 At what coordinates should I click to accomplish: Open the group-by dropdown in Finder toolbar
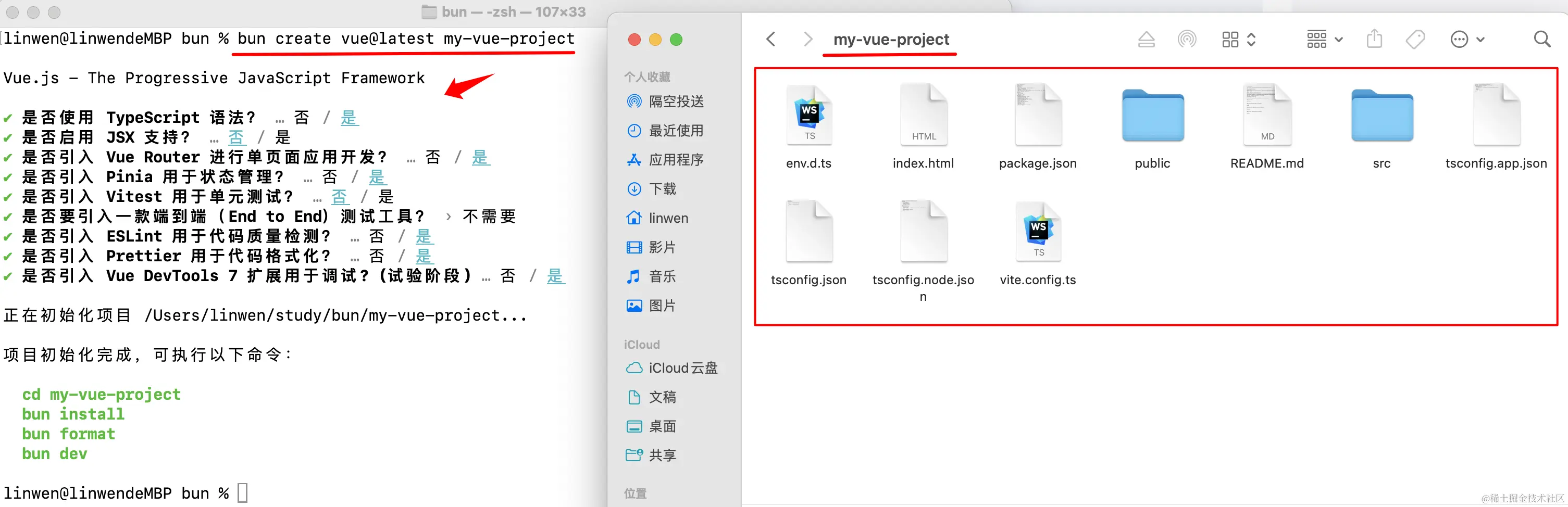click(1325, 40)
